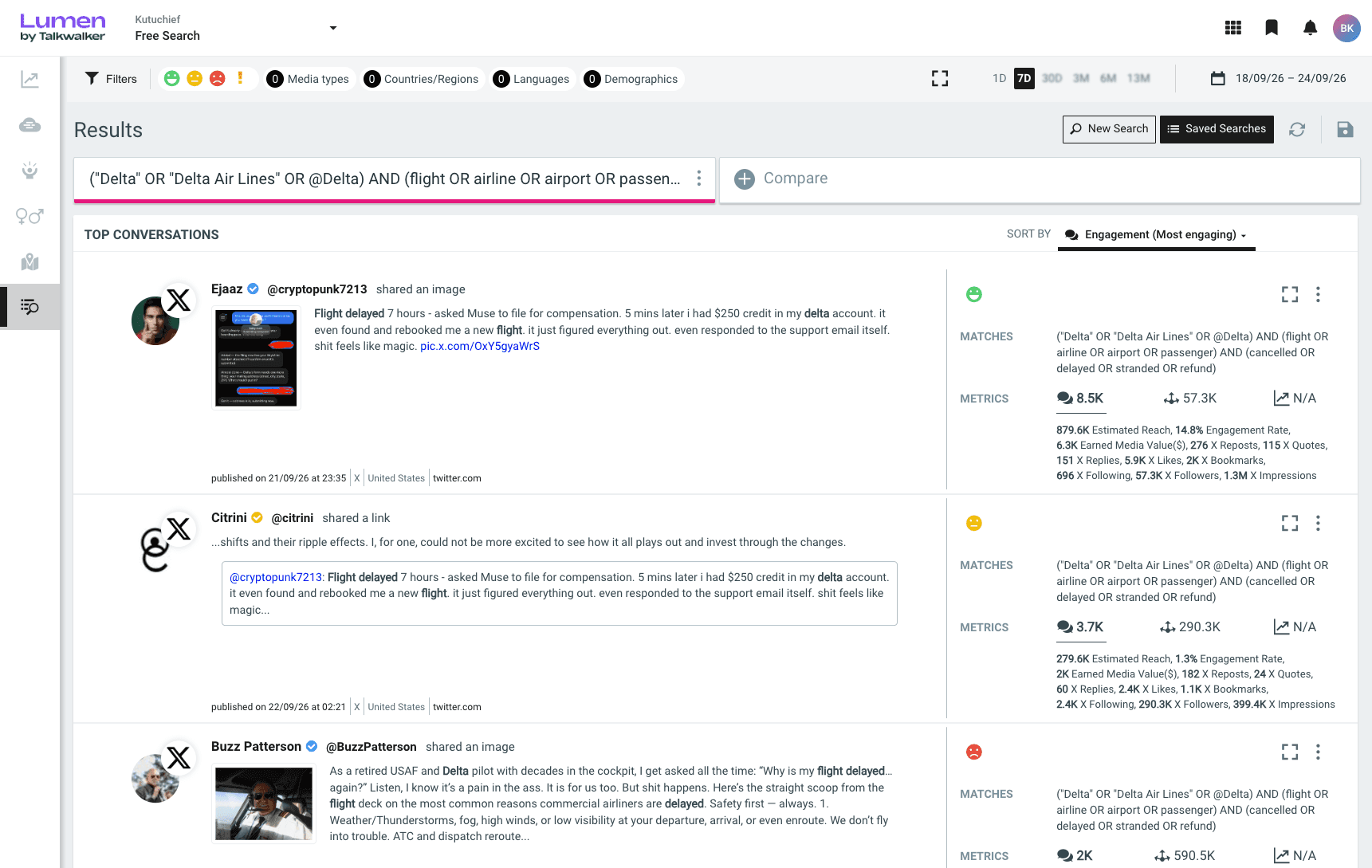
Task: Open the notifications bell
Action: pos(1310,28)
